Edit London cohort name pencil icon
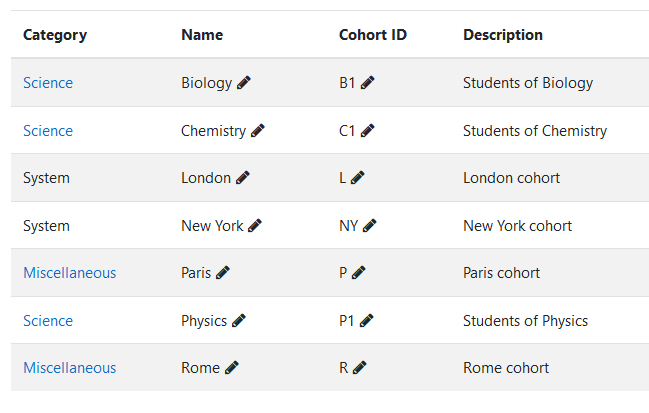Viewport: 649px width, 413px height. click(x=243, y=178)
